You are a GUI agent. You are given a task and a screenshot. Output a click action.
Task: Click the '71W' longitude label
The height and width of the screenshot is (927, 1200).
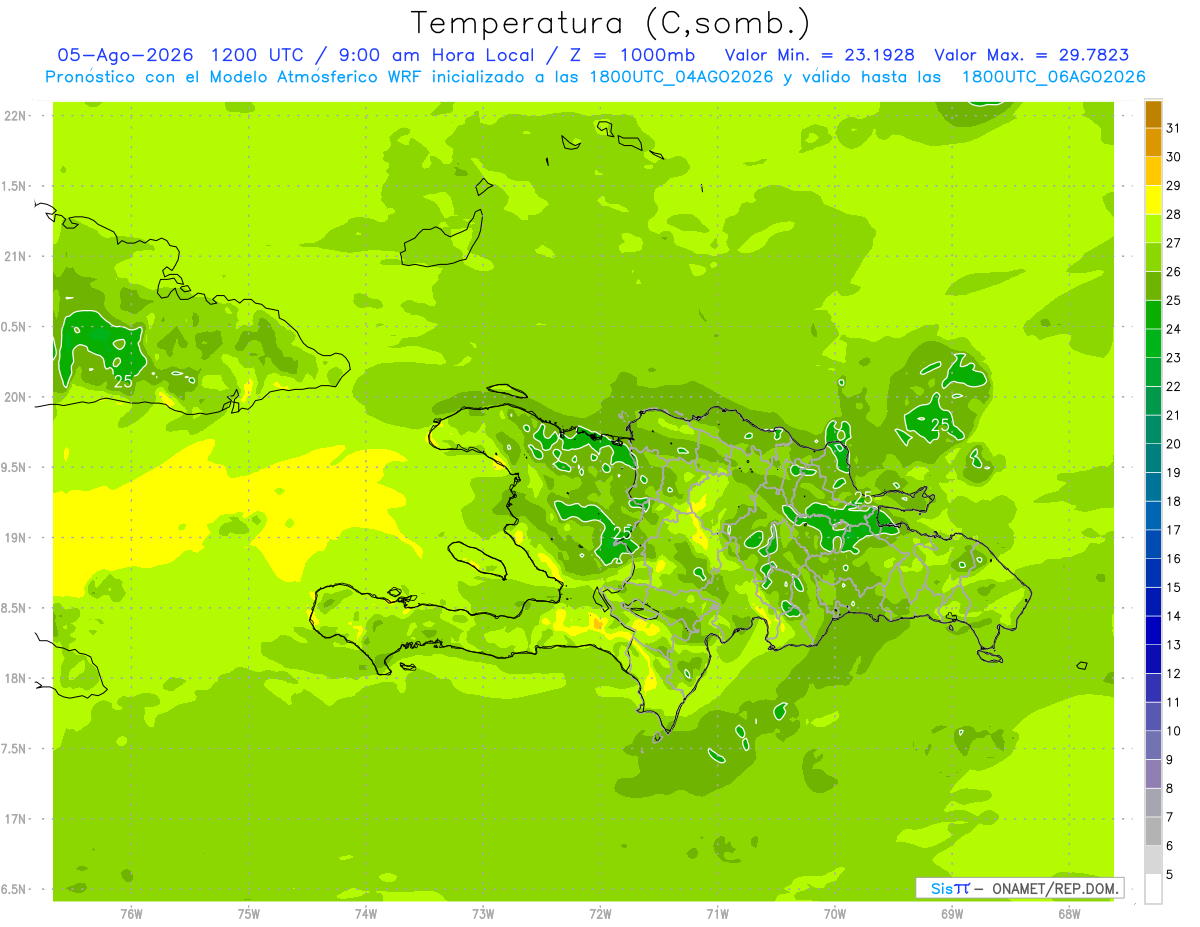(717, 913)
